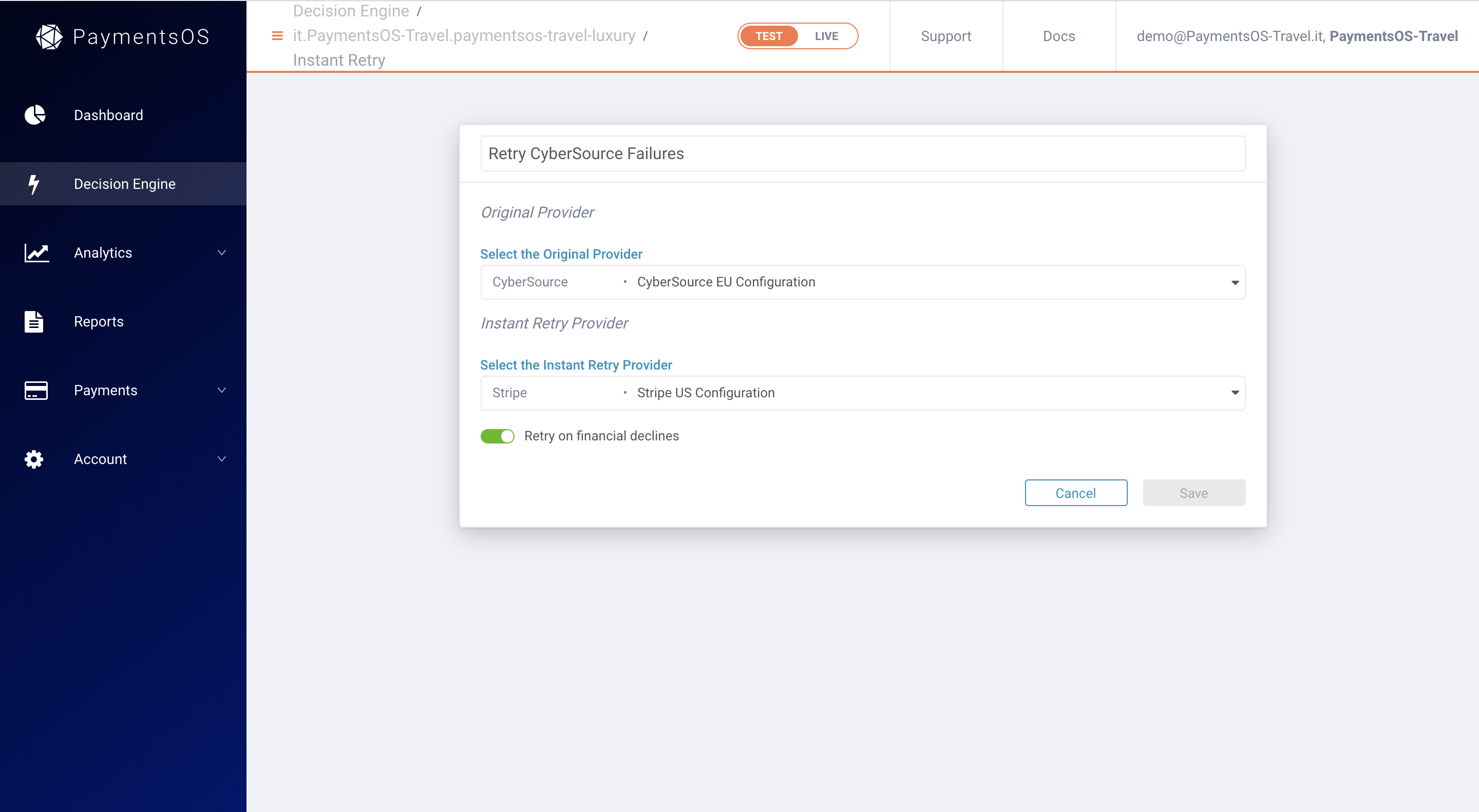Click the PaymentsOS-Travel account name

tap(1393, 36)
